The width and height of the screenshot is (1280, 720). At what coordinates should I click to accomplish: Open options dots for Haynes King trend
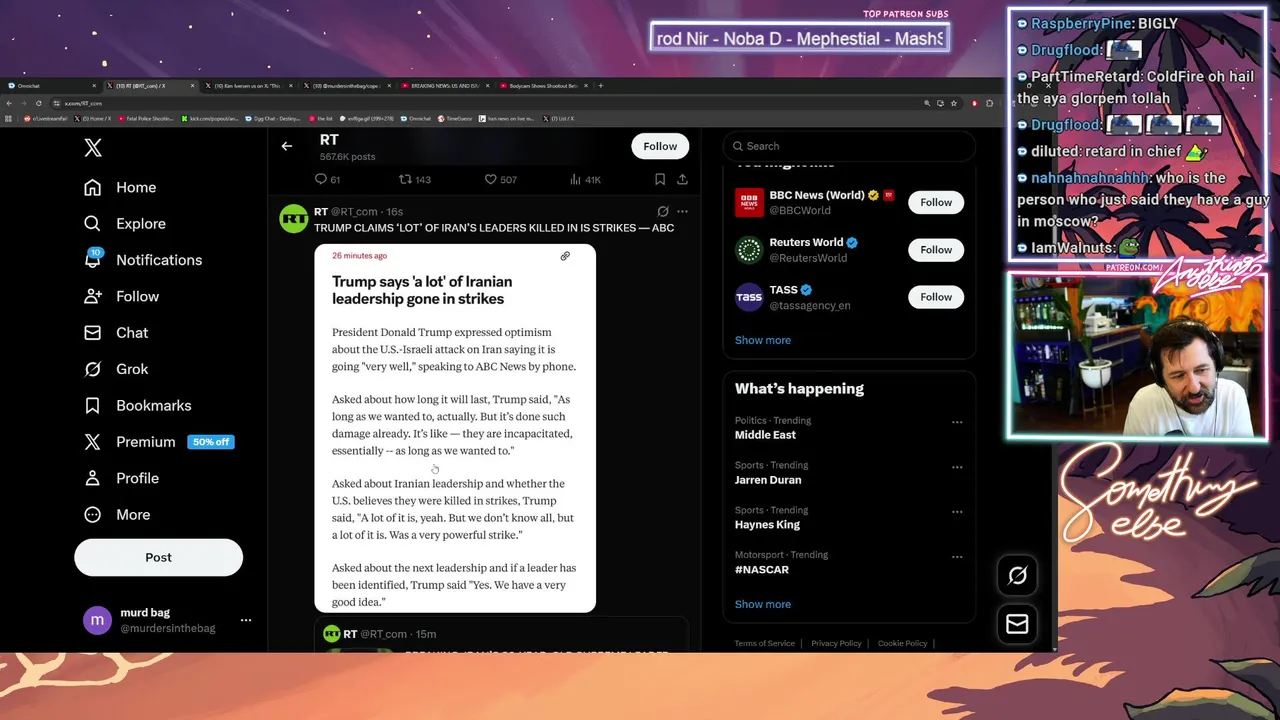[x=957, y=512]
